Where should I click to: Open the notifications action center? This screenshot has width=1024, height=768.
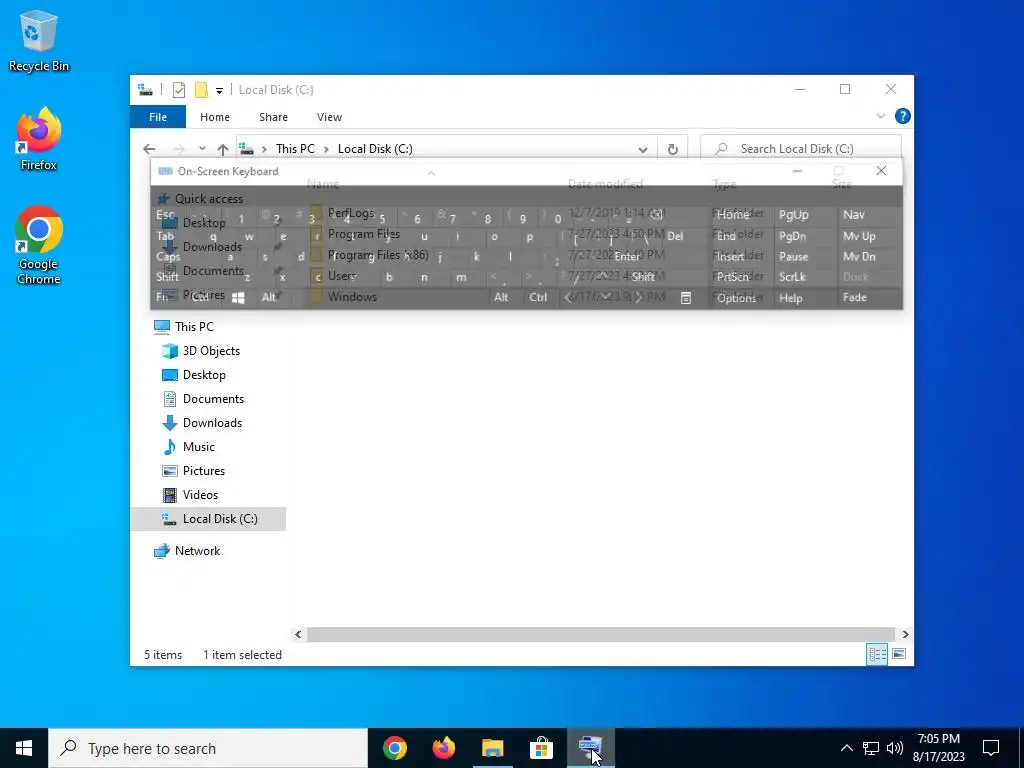[x=991, y=748]
